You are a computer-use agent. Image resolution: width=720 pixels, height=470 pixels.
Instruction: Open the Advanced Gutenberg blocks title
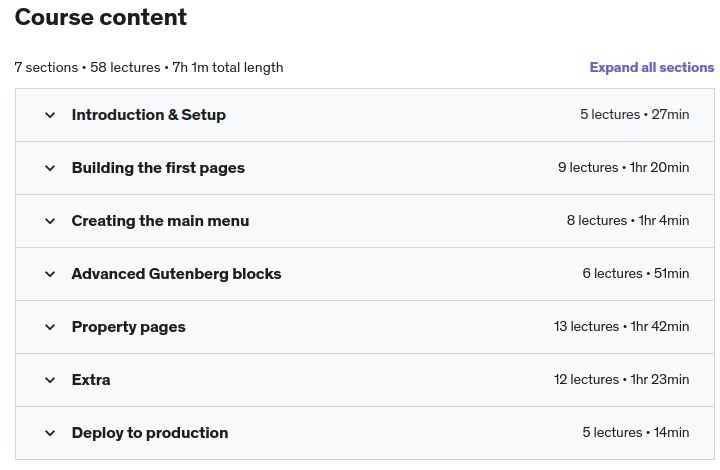point(176,274)
